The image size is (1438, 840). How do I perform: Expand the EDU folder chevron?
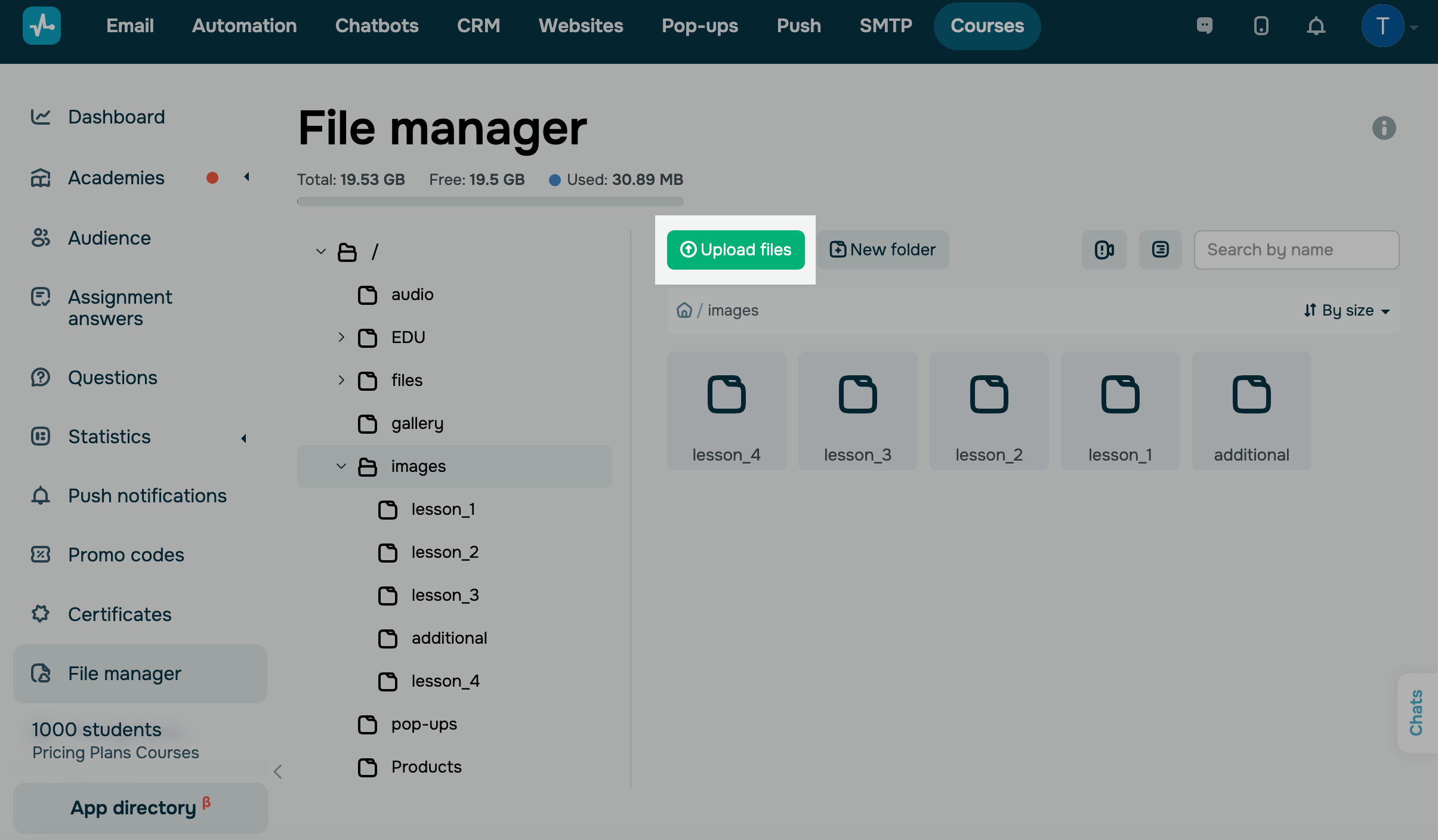click(341, 337)
